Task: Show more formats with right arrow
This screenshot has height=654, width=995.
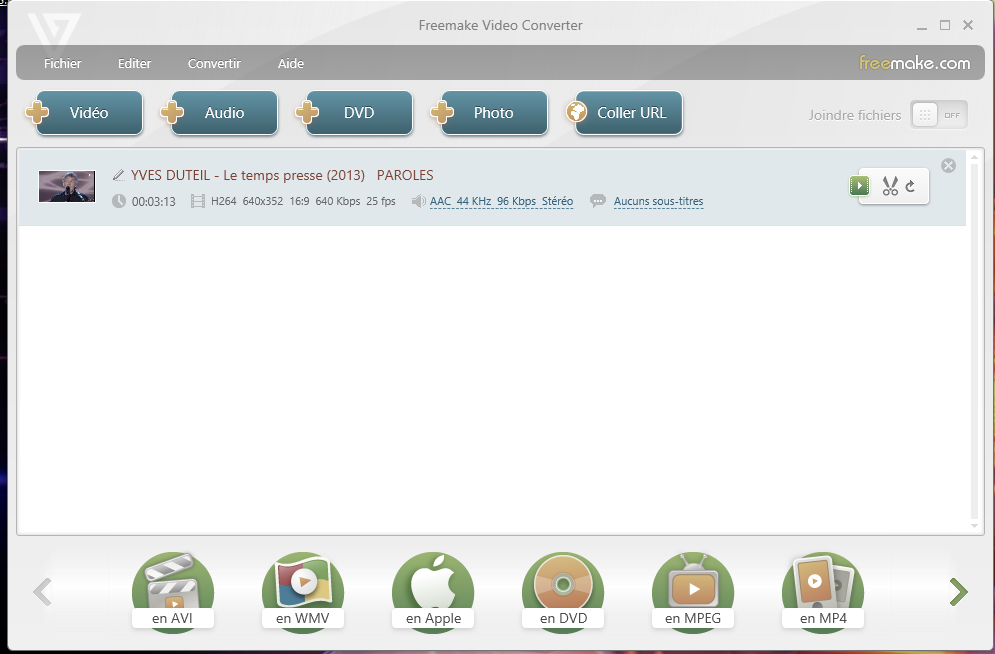Action: 959,592
